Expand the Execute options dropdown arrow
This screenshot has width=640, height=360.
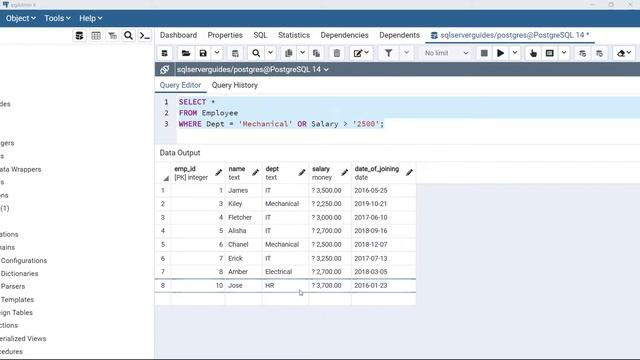click(515, 53)
